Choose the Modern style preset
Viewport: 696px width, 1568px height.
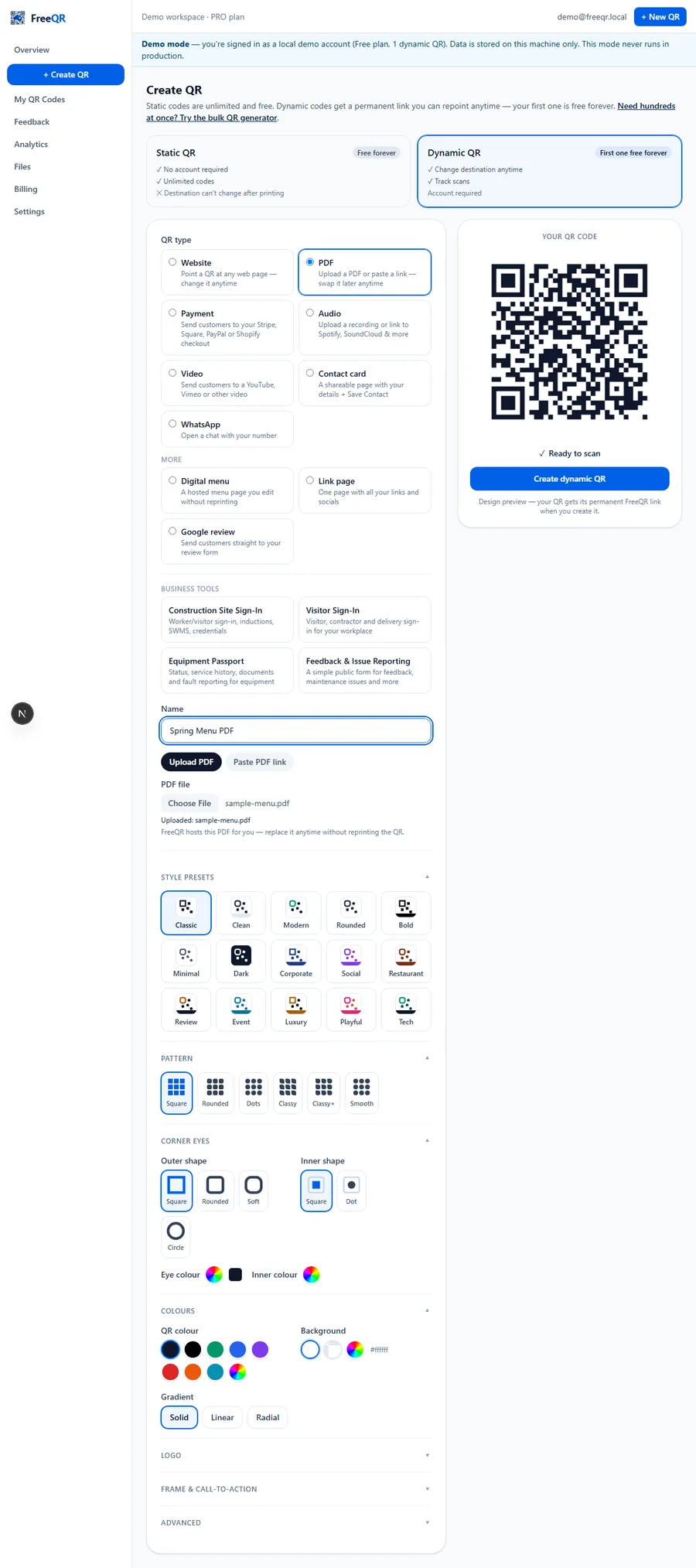(295, 913)
